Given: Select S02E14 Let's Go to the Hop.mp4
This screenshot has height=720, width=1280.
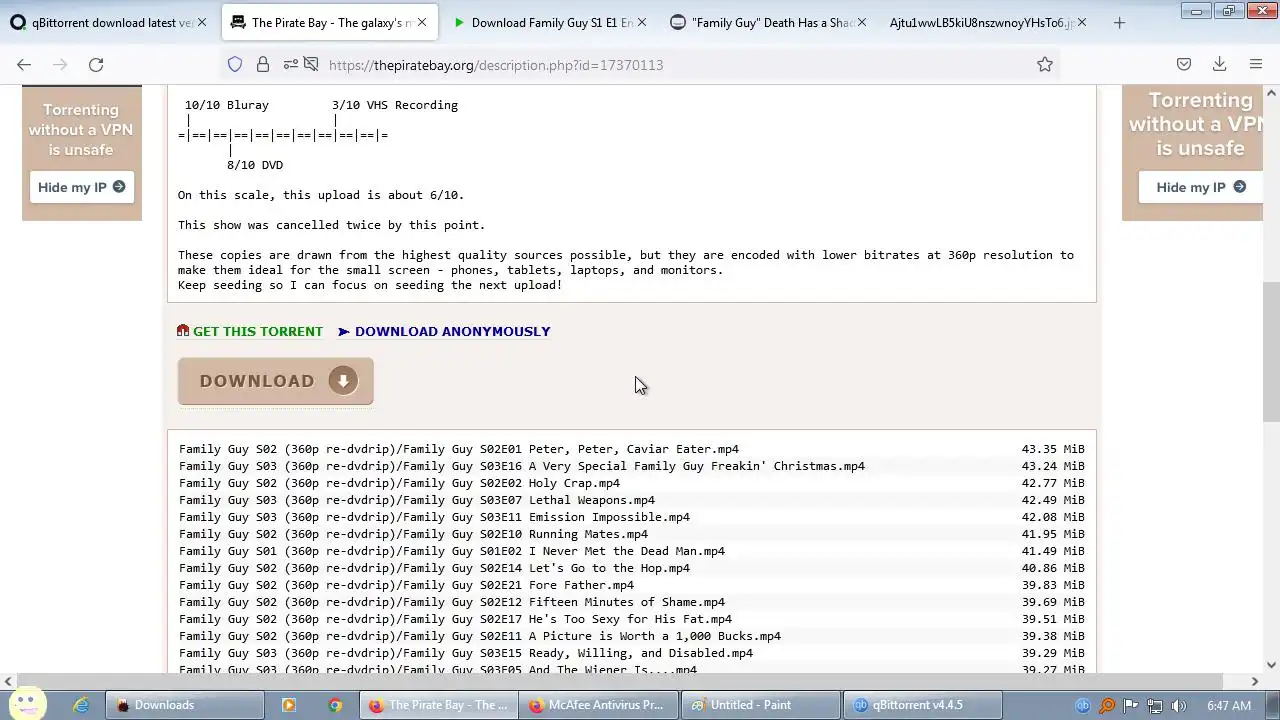Looking at the screenshot, I should [x=632, y=568].
